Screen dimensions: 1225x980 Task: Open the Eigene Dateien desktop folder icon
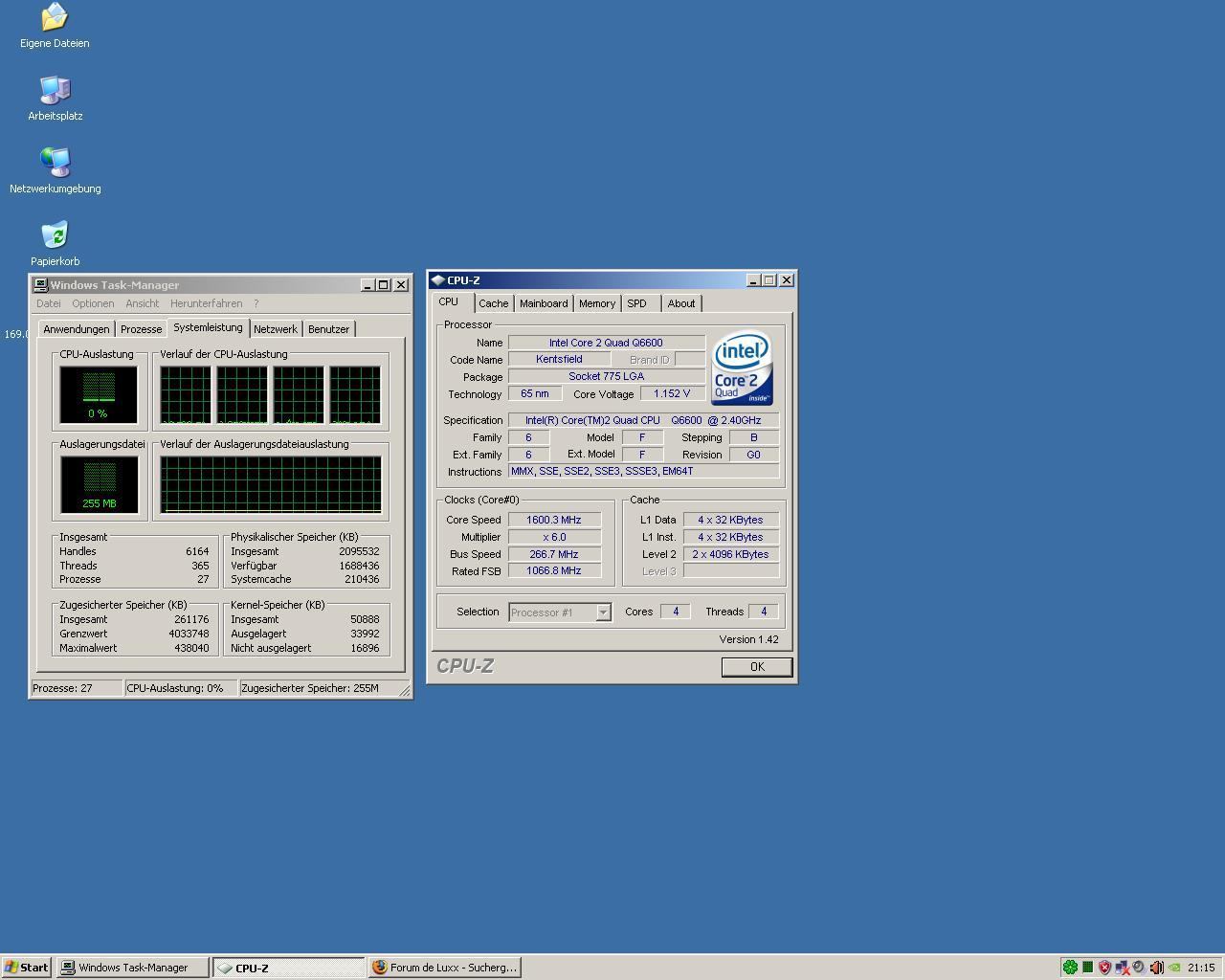coord(55,17)
